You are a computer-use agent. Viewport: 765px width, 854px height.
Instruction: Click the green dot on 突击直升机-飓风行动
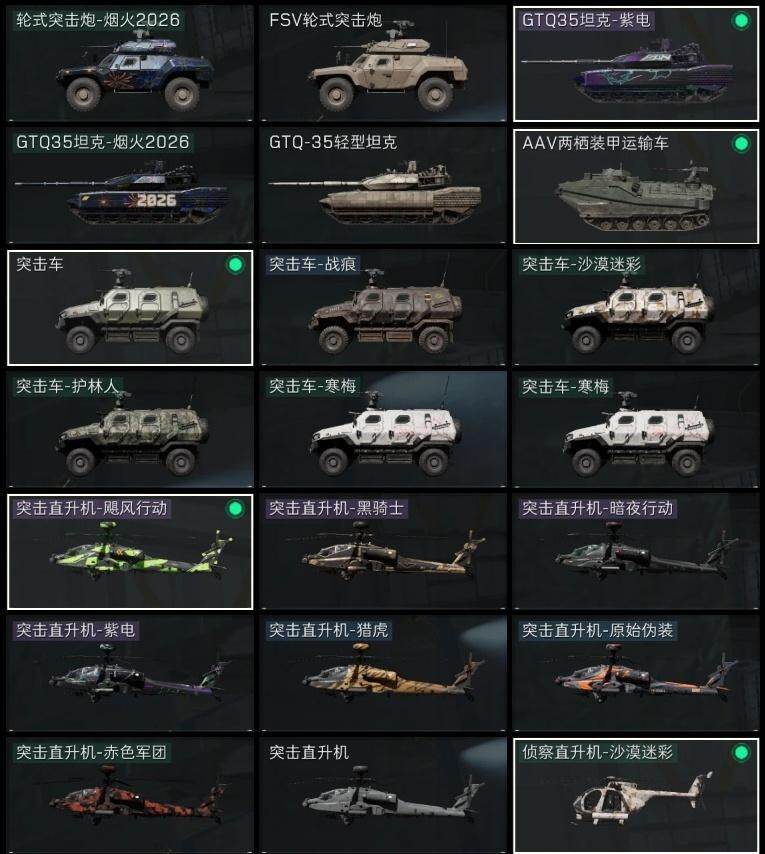pyautogui.click(x=235, y=509)
